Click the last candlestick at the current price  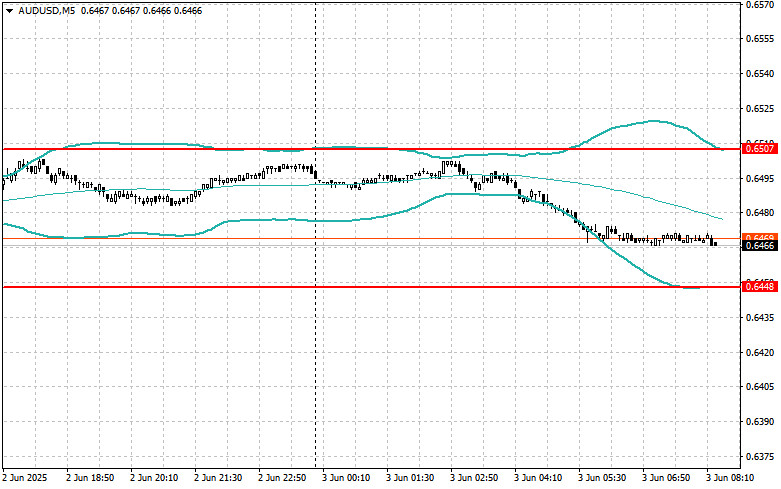716,244
